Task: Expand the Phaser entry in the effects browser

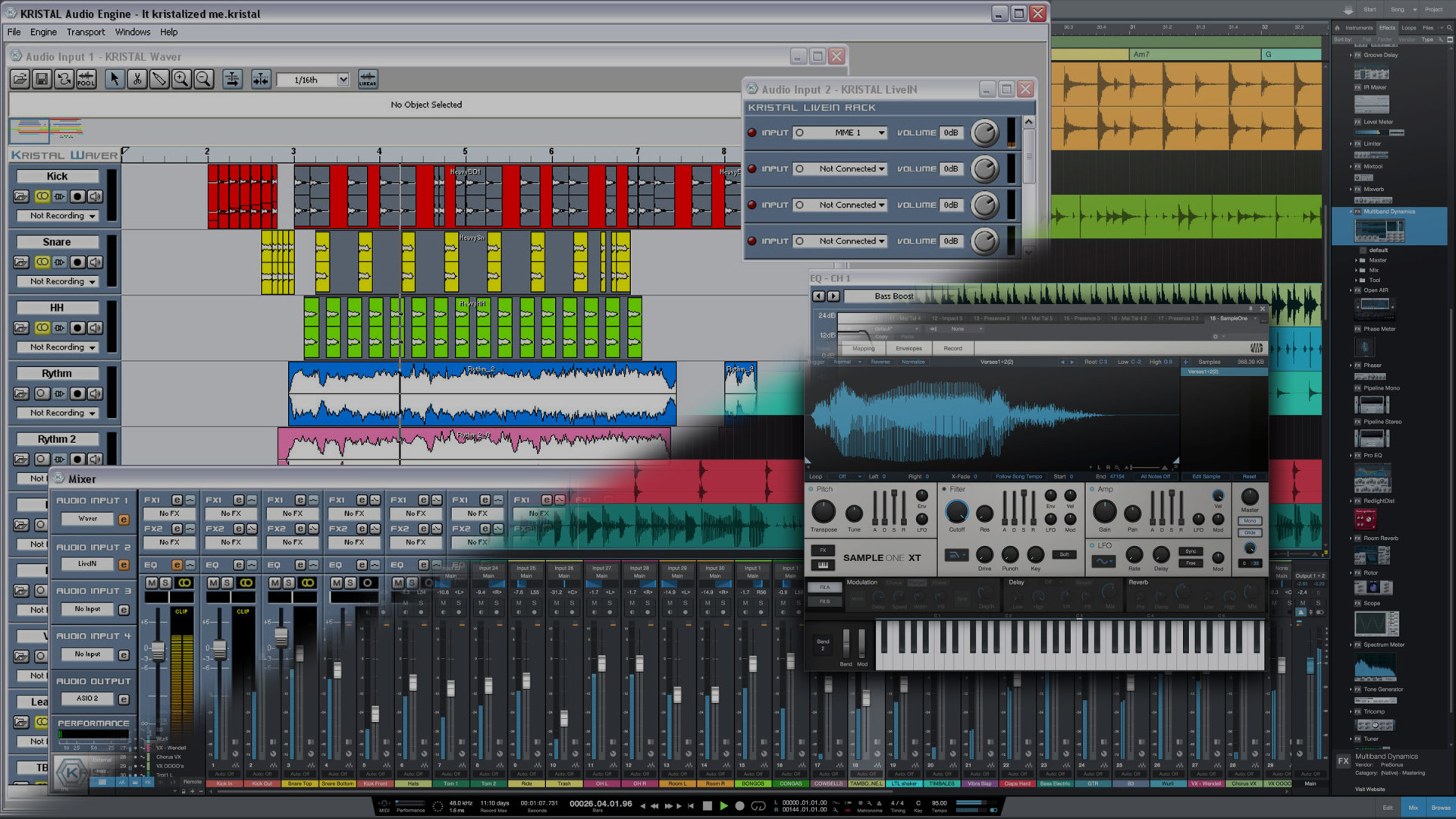Action: 1351,366
